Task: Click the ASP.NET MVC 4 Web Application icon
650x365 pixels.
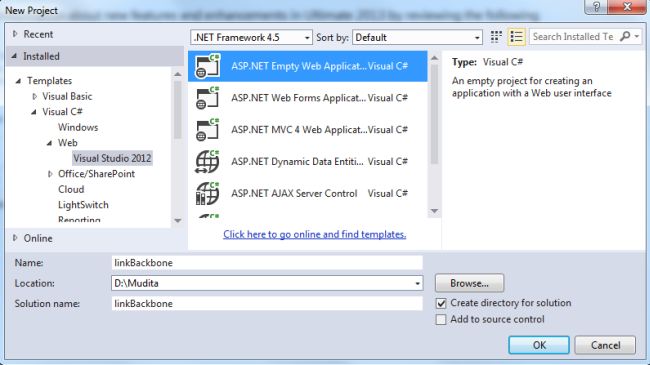Action: click(207, 129)
